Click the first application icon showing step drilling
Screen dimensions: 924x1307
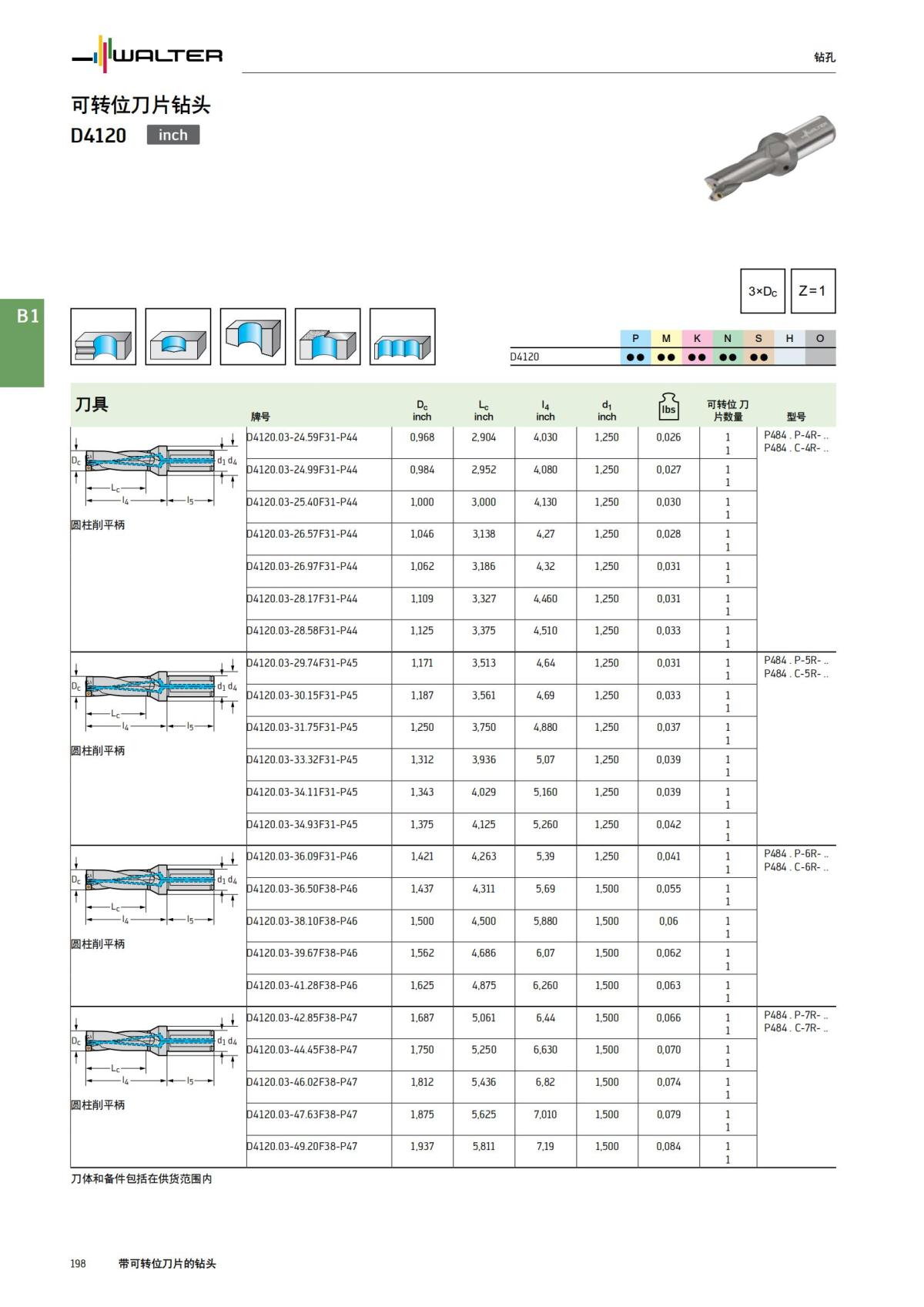point(103,337)
